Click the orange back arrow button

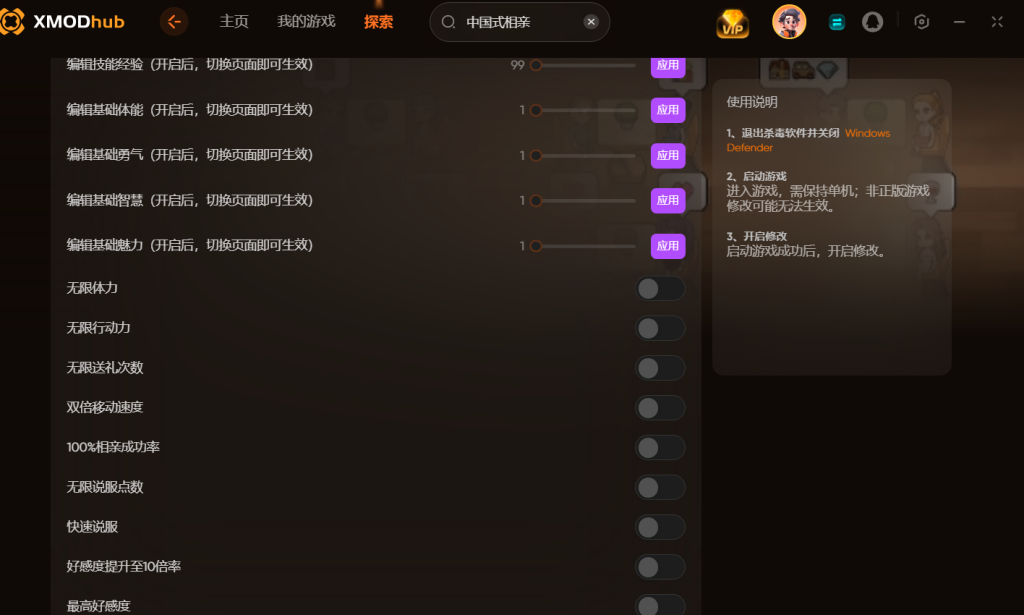[174, 22]
